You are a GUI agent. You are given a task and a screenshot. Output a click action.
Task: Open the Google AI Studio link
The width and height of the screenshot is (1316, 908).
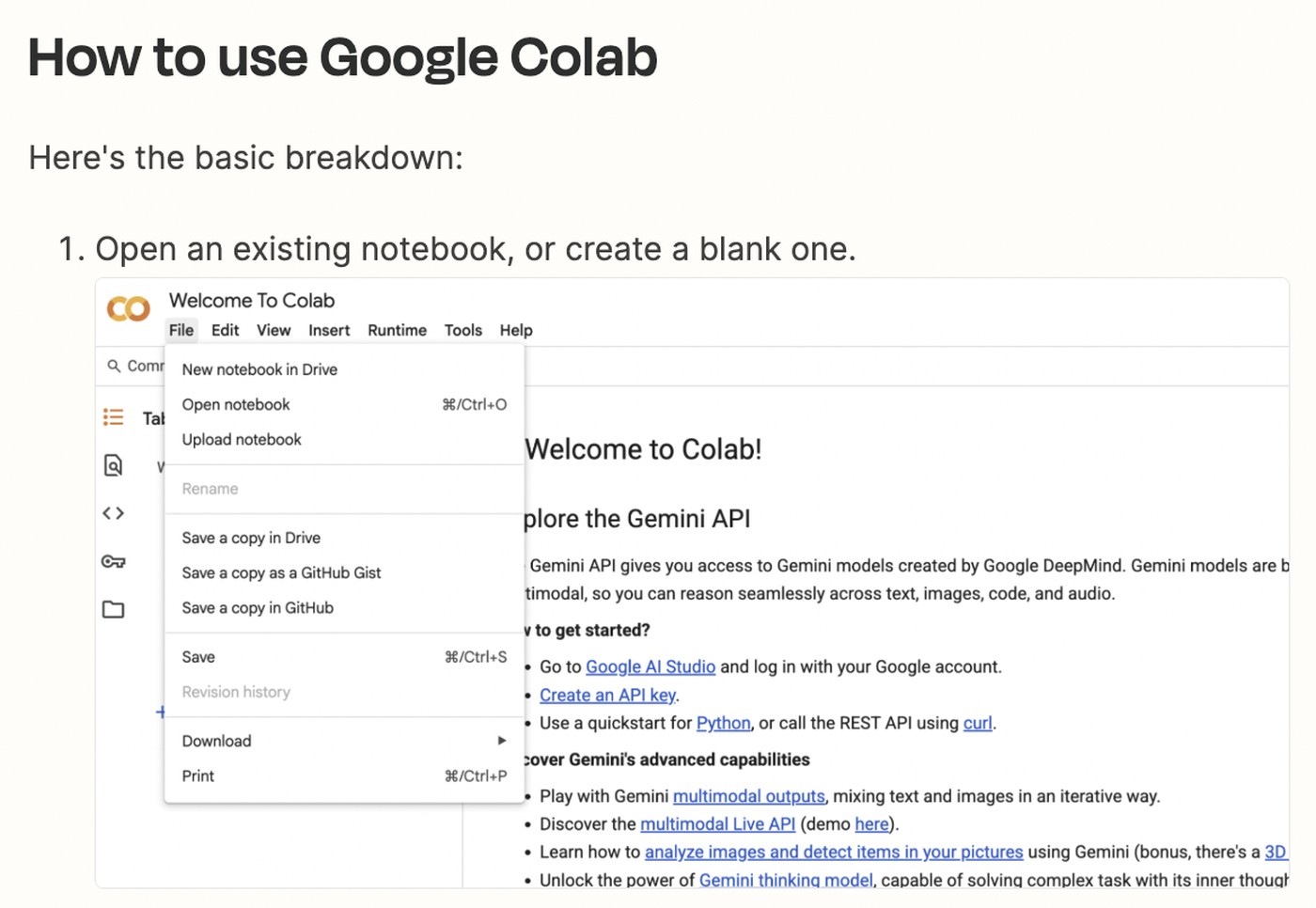650,666
